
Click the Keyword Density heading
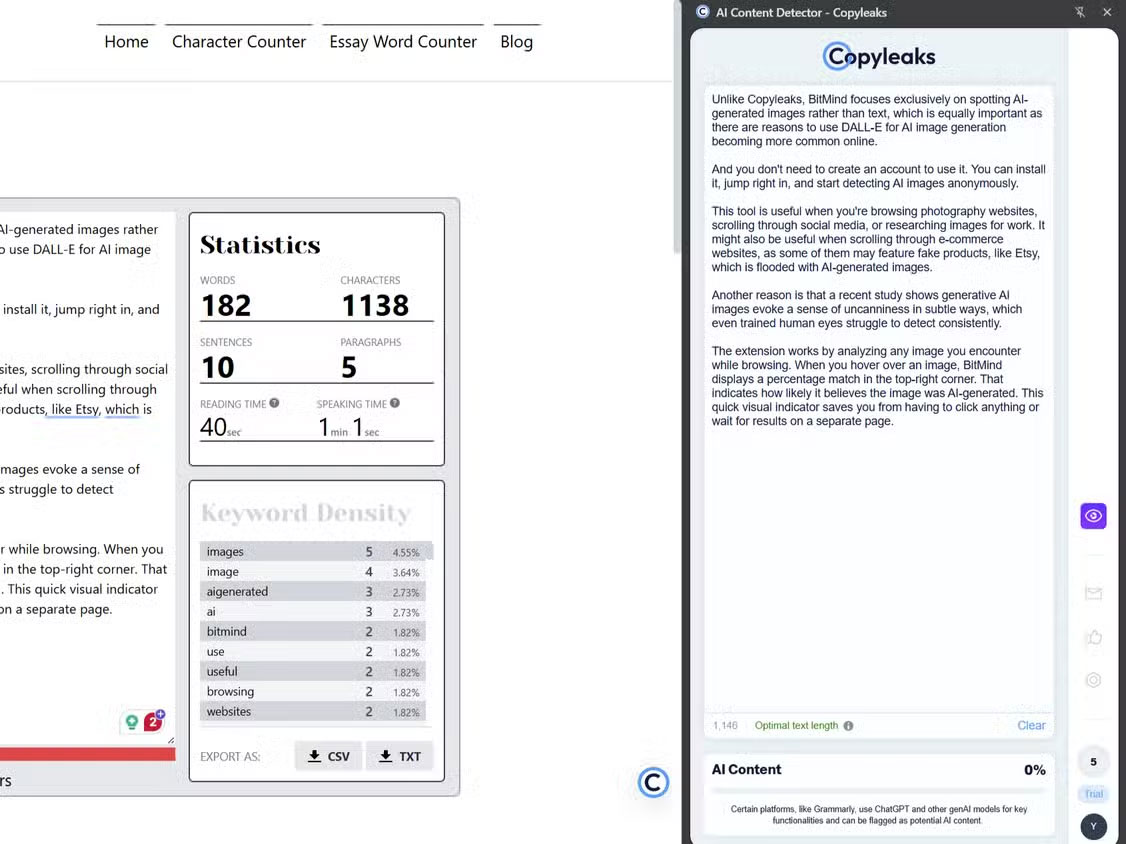coord(306,513)
